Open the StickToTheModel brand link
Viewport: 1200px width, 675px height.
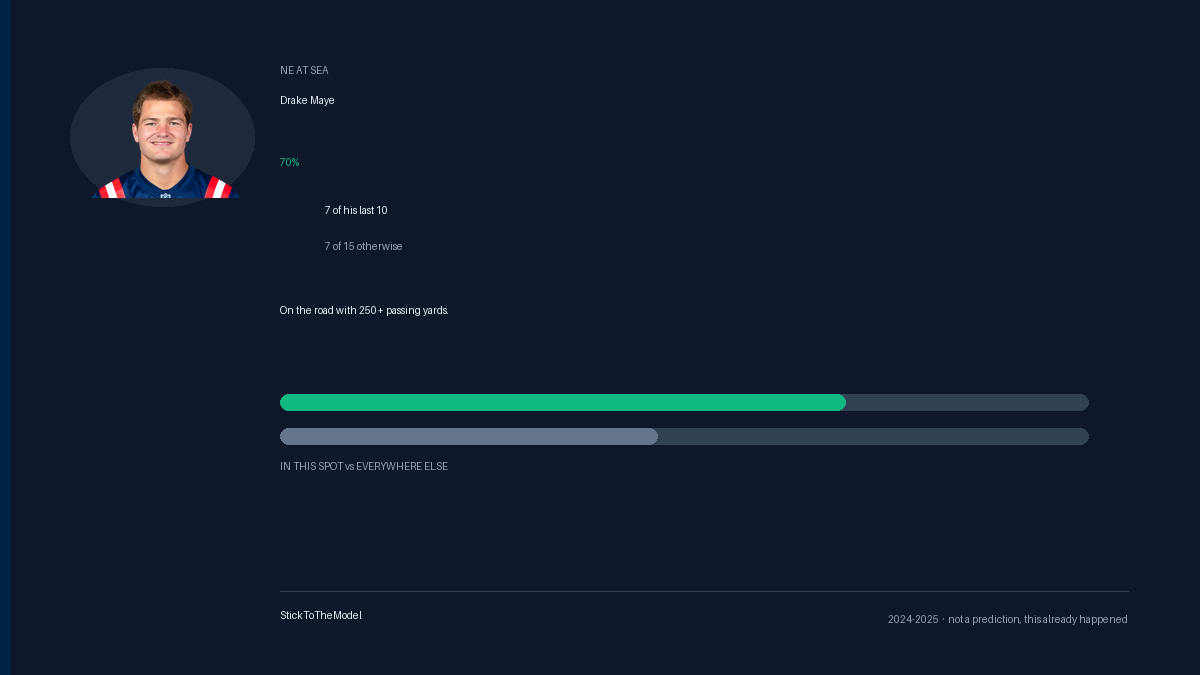pyautogui.click(x=321, y=615)
